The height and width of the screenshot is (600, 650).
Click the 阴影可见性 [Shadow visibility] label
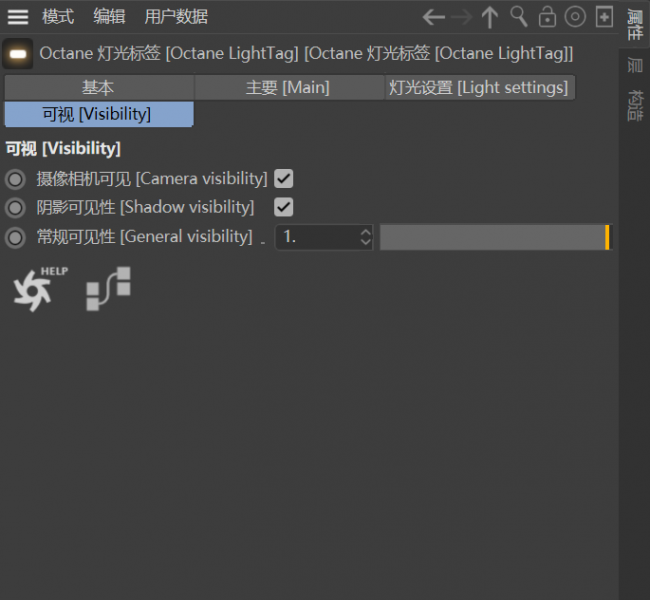(146, 207)
